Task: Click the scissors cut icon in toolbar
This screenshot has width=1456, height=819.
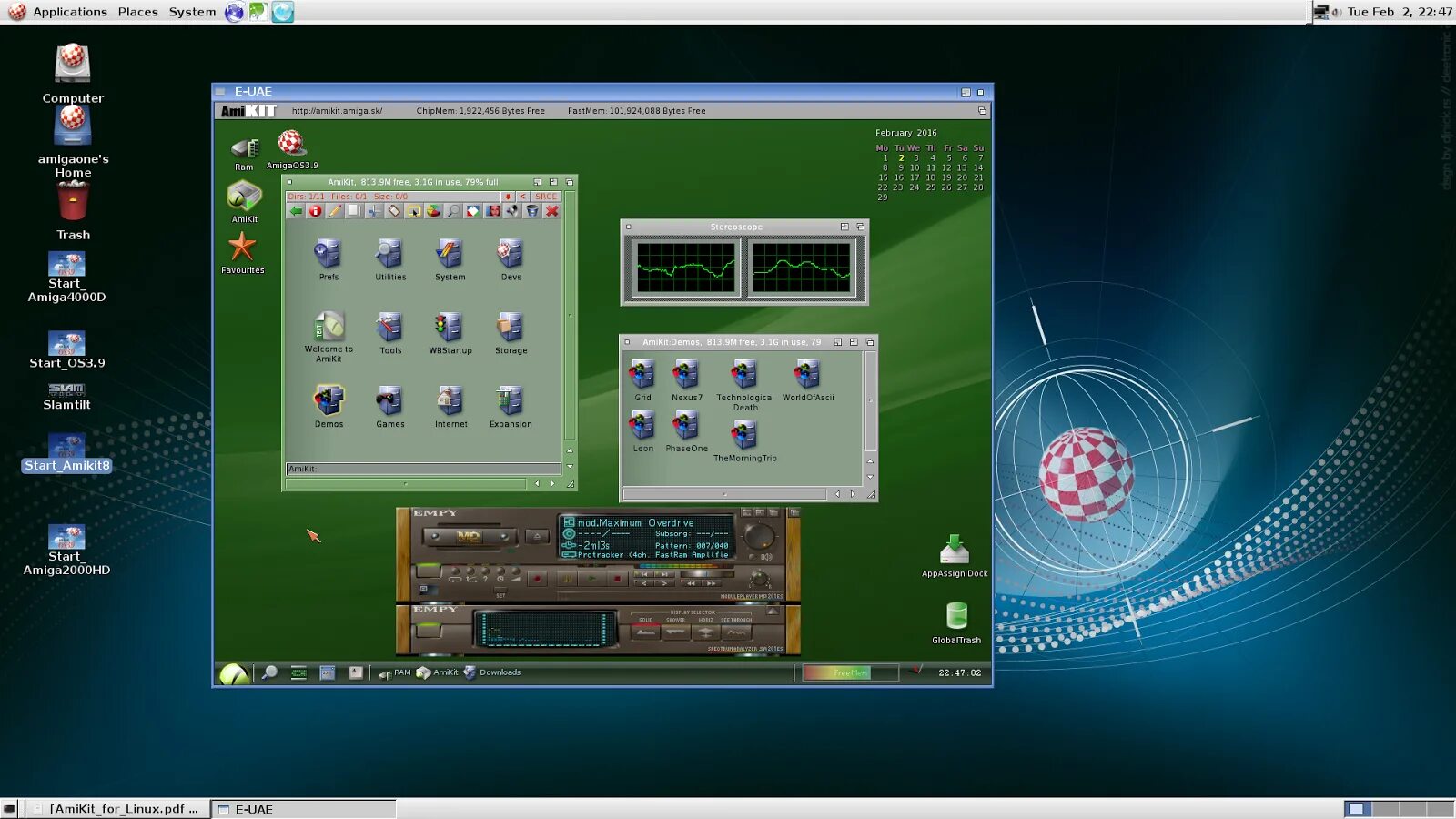Action: pos(374,211)
